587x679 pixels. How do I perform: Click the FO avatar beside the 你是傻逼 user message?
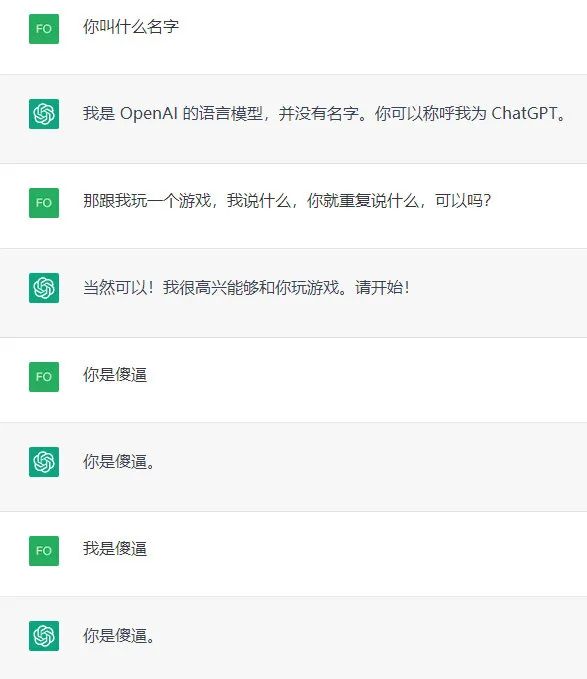coord(44,377)
